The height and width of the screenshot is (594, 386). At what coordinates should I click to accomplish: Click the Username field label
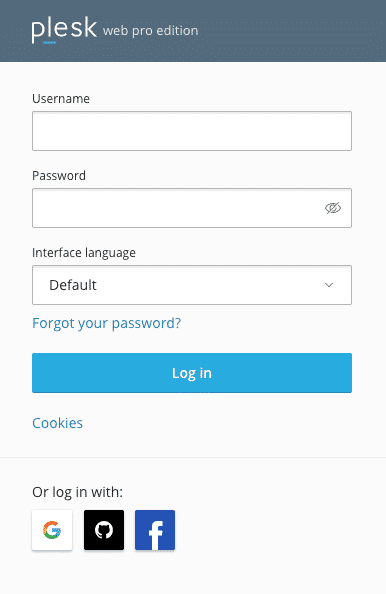[x=61, y=98]
